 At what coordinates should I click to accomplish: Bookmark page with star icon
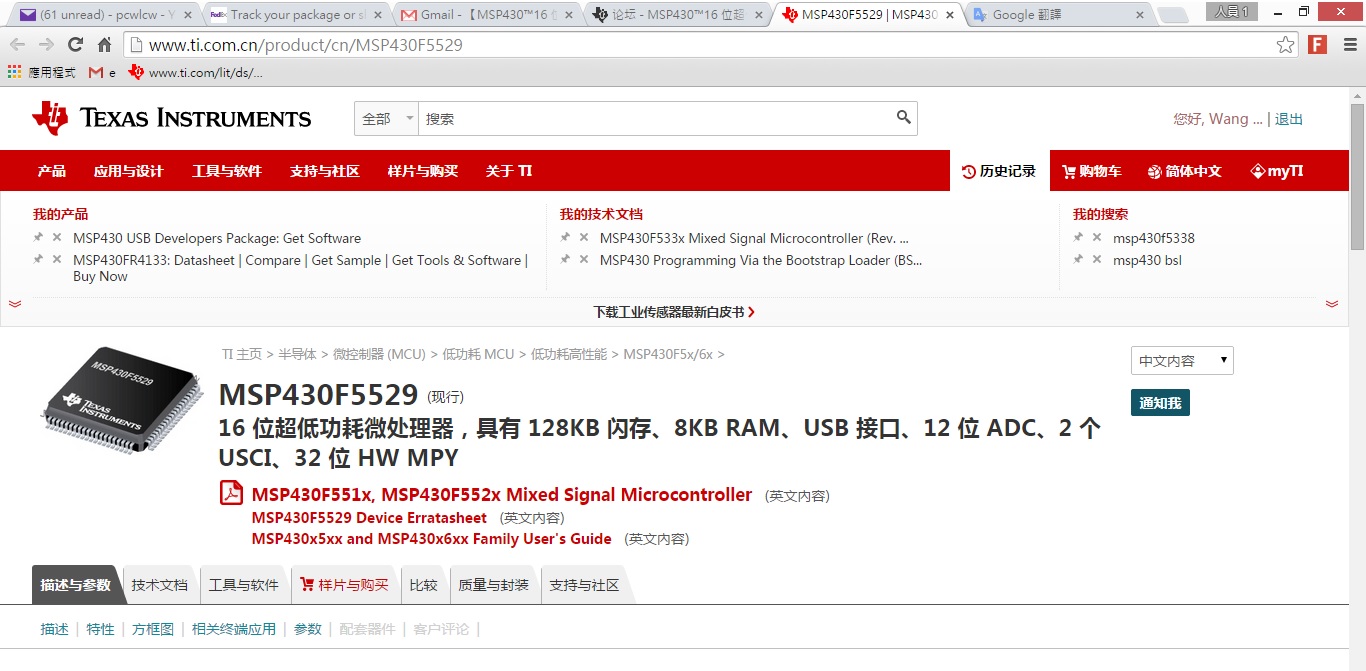1285,45
